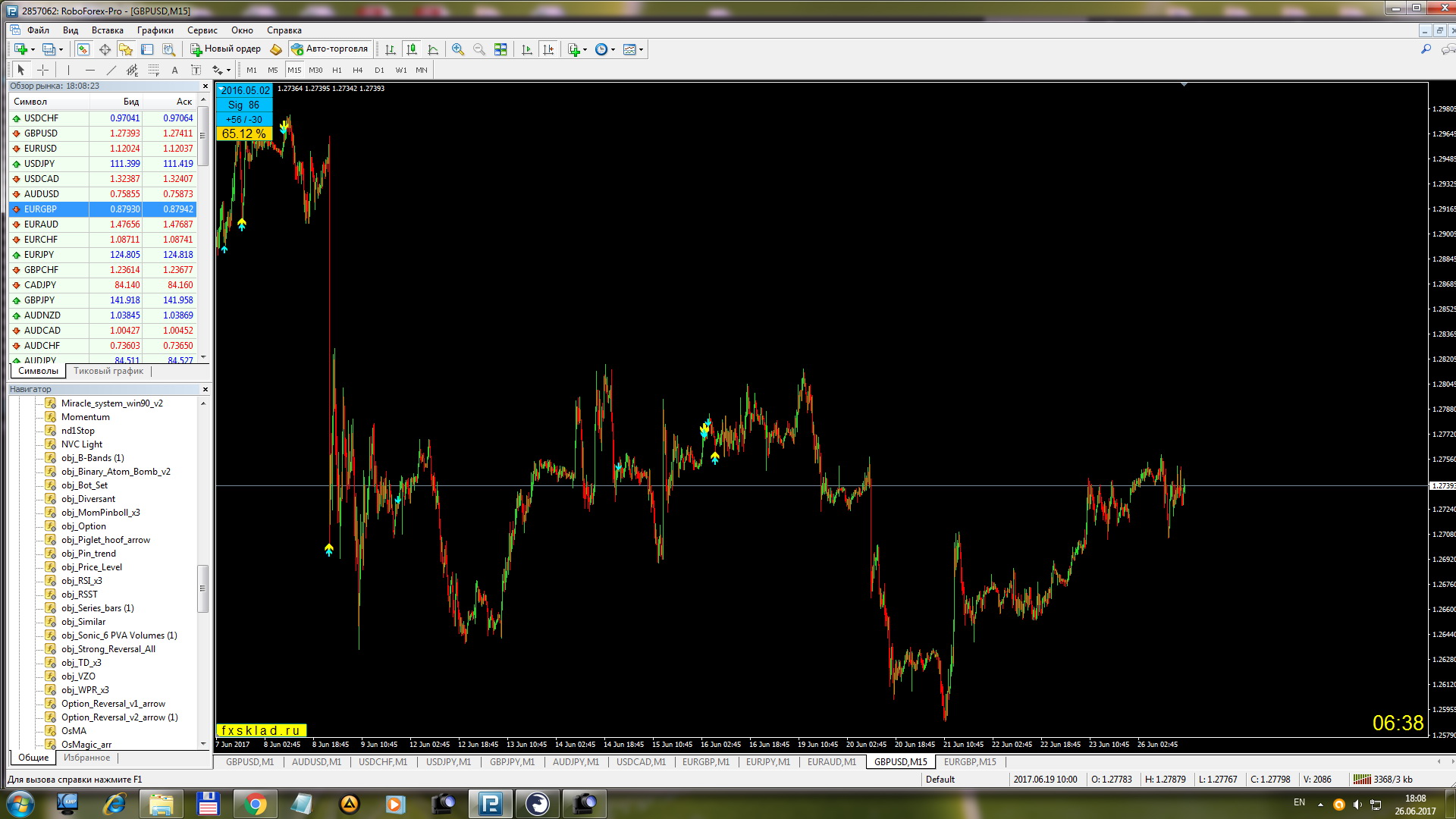Enable chart auto scroll icon
Image resolution: width=1456 pixels, height=819 pixels.
point(527,49)
